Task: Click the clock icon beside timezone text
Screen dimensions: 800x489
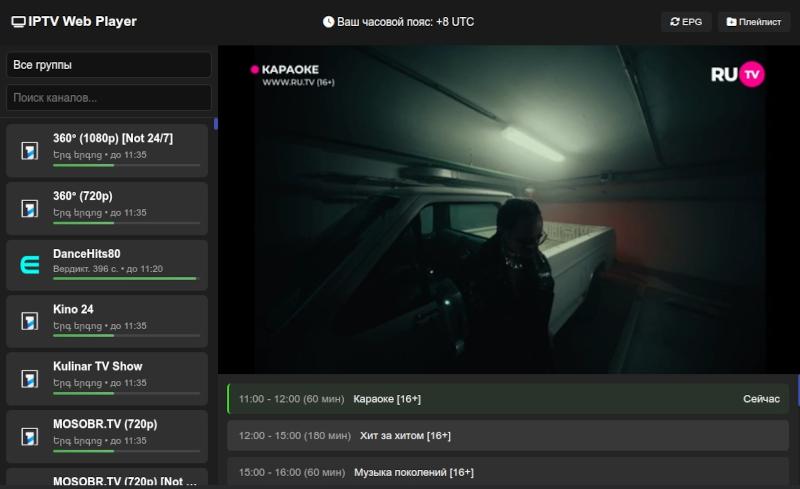Action: click(x=328, y=21)
